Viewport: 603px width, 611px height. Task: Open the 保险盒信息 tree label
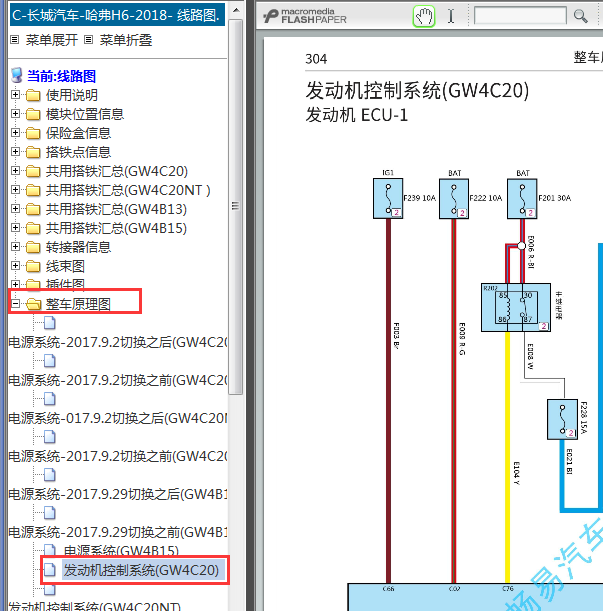tap(78, 133)
